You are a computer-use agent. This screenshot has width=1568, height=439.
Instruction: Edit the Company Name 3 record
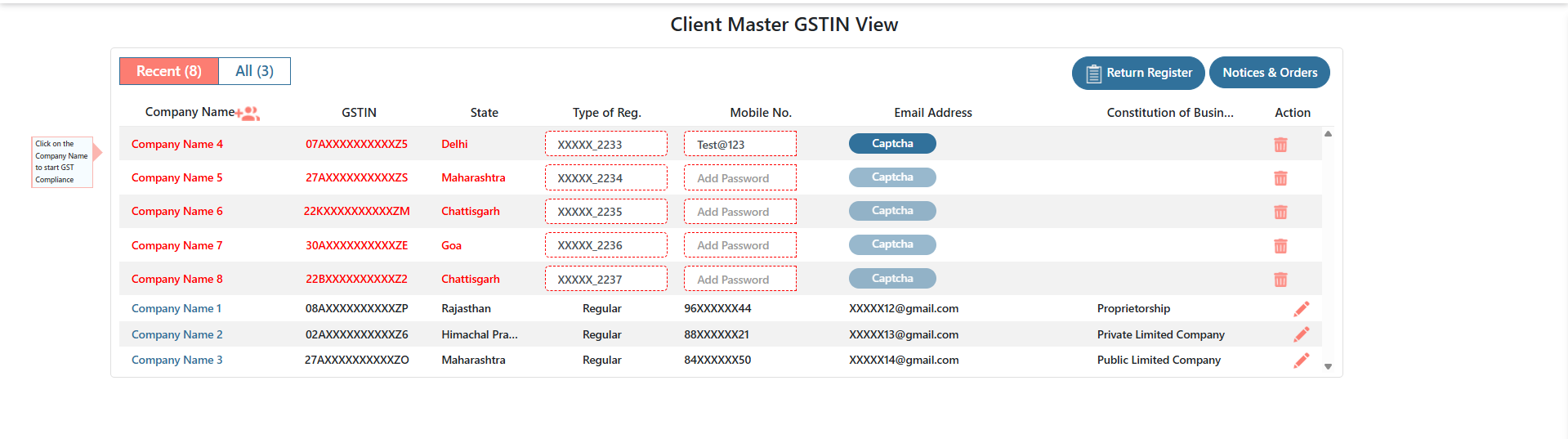click(x=1301, y=361)
